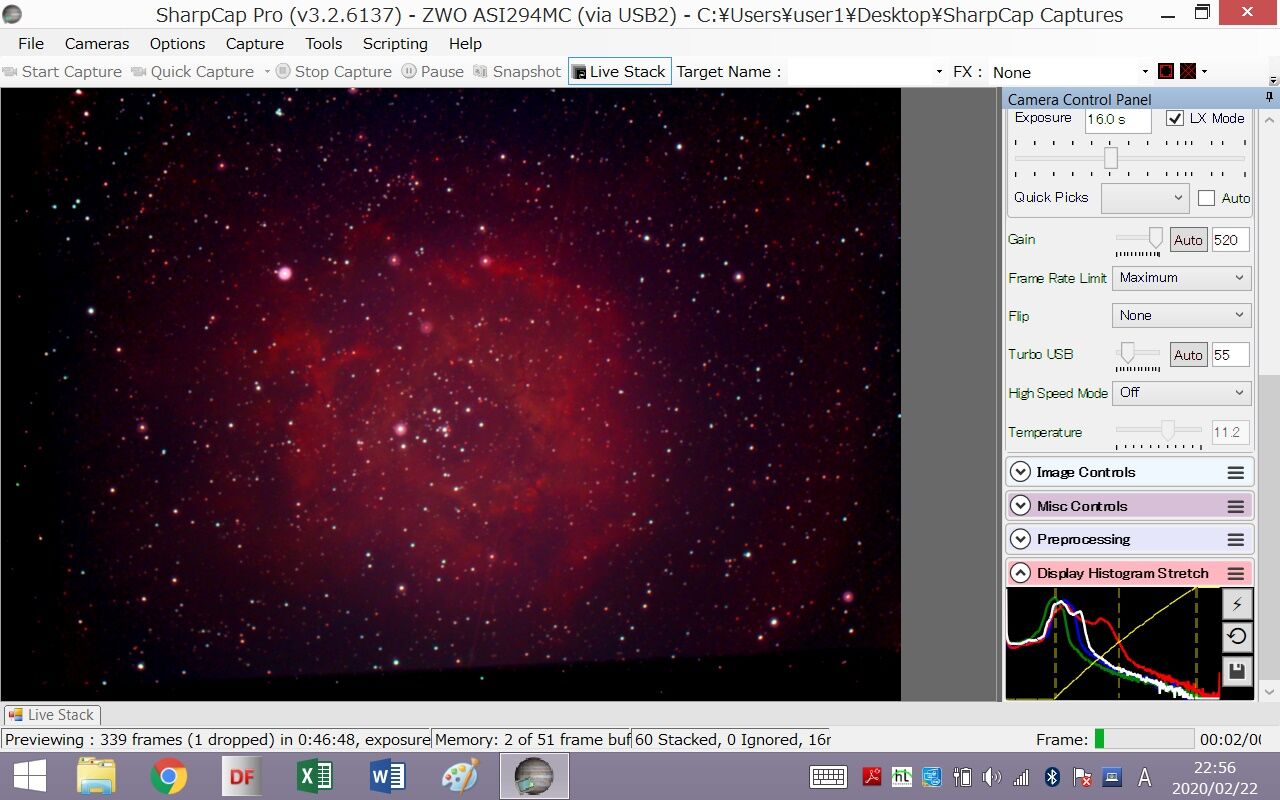Open the touch keyboard icon
The image size is (1280, 800).
[828, 777]
